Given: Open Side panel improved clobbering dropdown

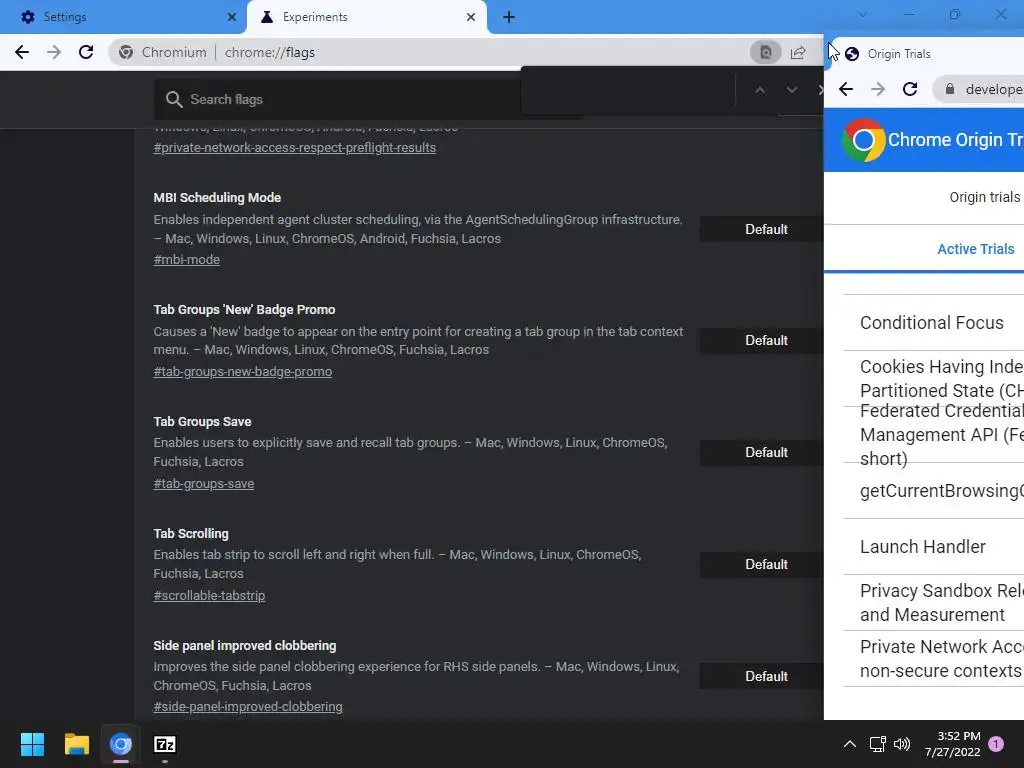Looking at the screenshot, I should pyautogui.click(x=761, y=677).
